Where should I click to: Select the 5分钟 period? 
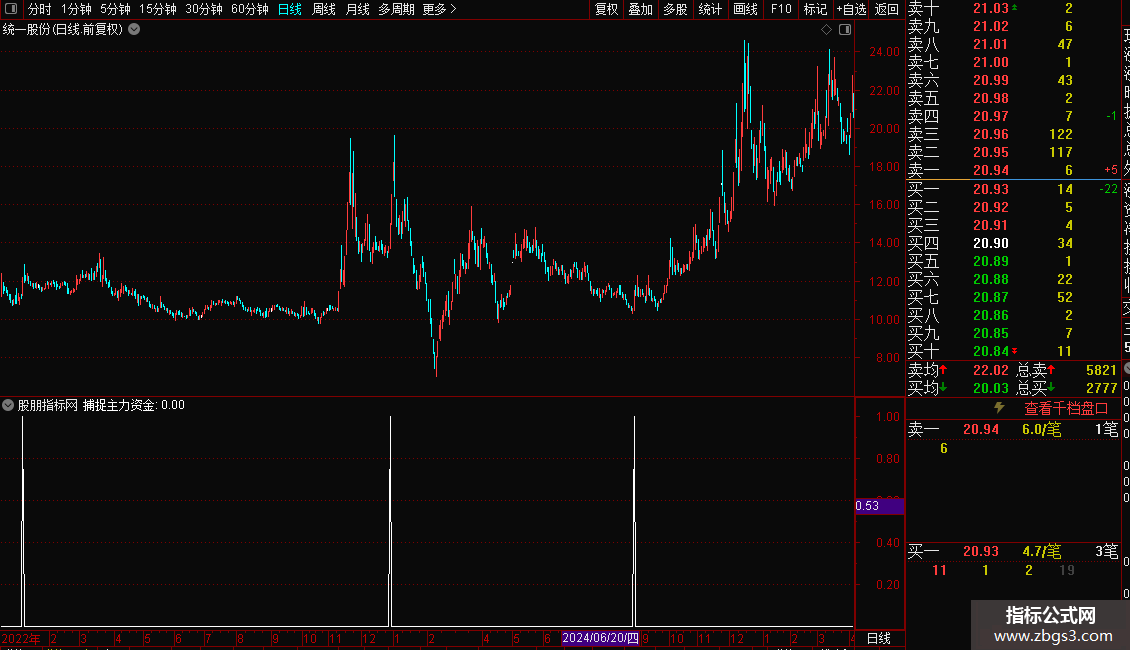click(x=115, y=9)
